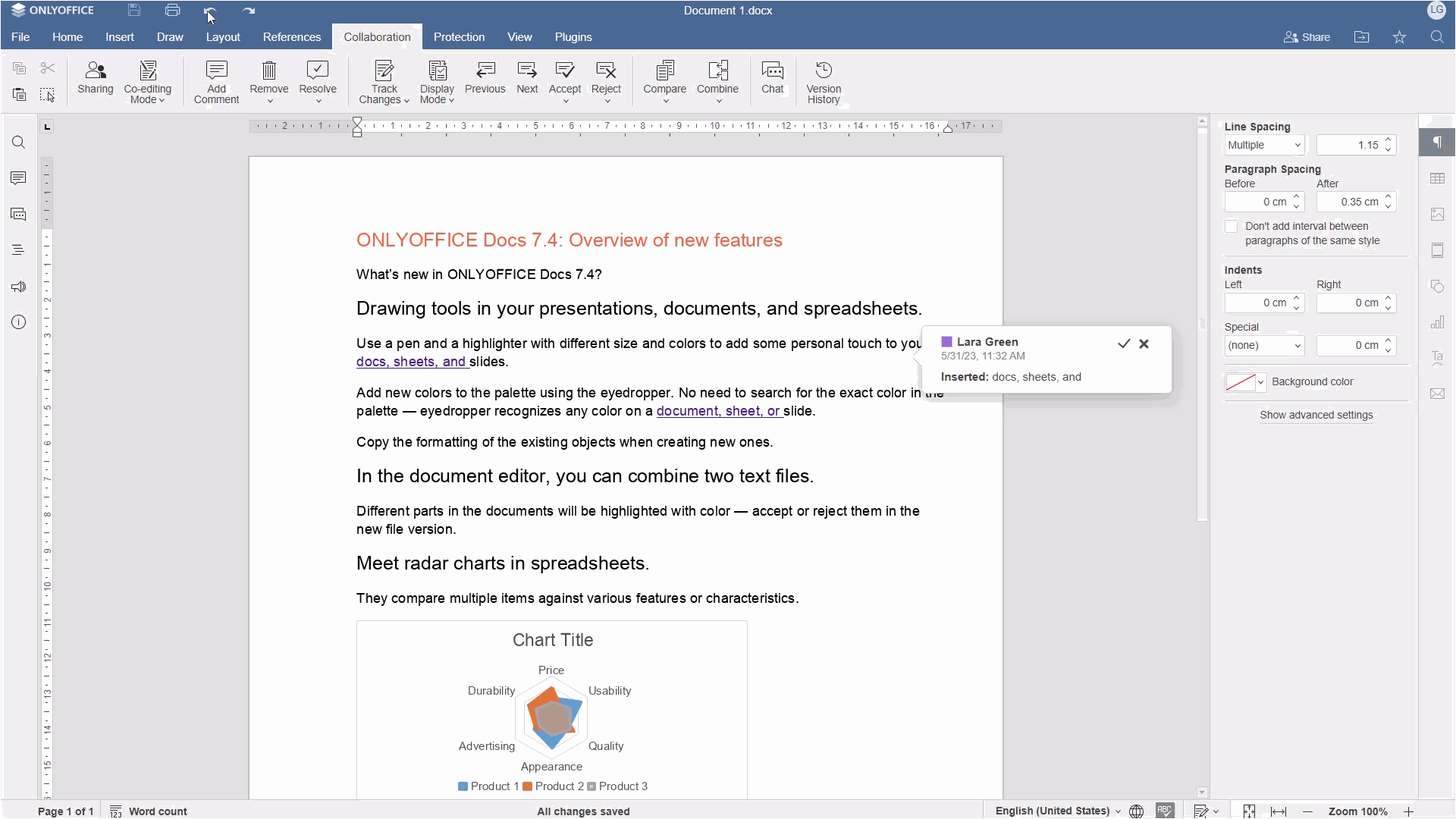Click inserted text 'document, sheet, or'

718,411
